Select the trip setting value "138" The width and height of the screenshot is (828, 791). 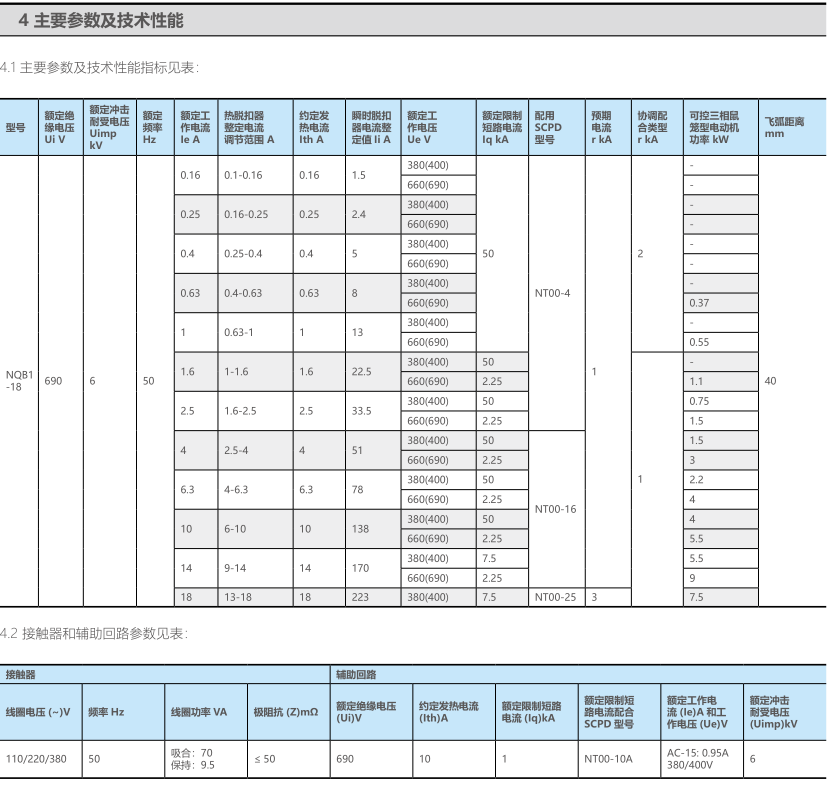click(x=360, y=529)
